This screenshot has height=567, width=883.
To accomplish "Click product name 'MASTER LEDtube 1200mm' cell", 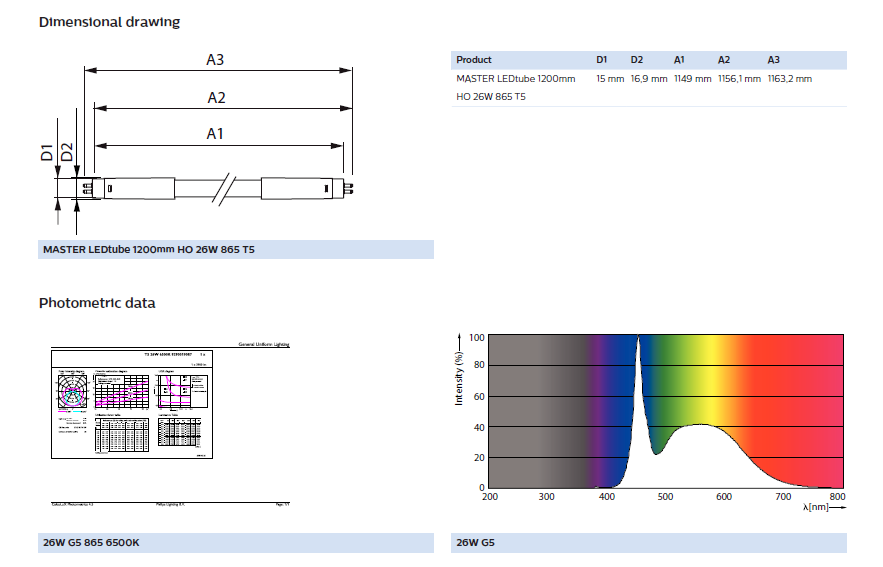I will [x=516, y=79].
